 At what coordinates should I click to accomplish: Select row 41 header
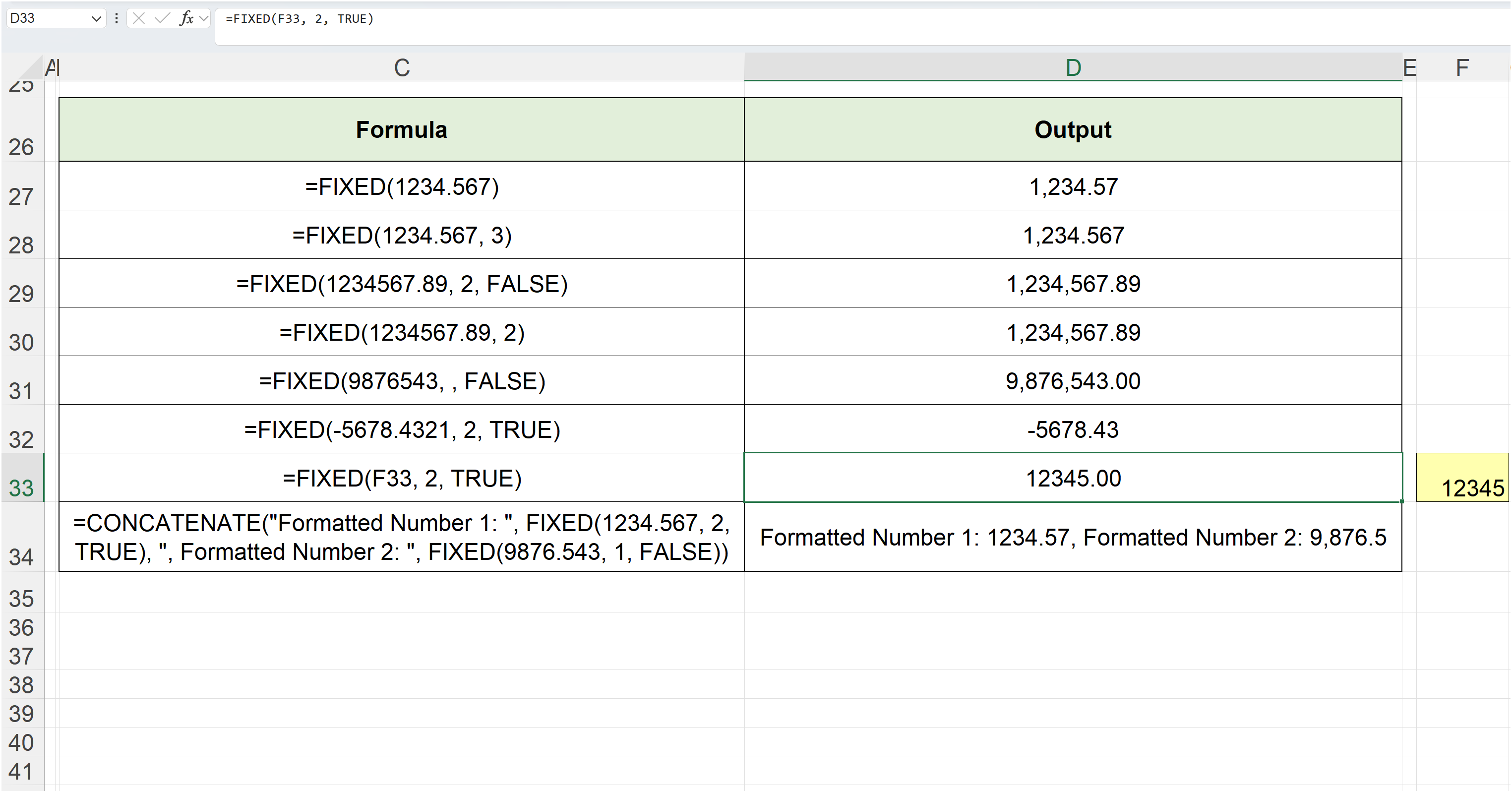click(x=22, y=771)
